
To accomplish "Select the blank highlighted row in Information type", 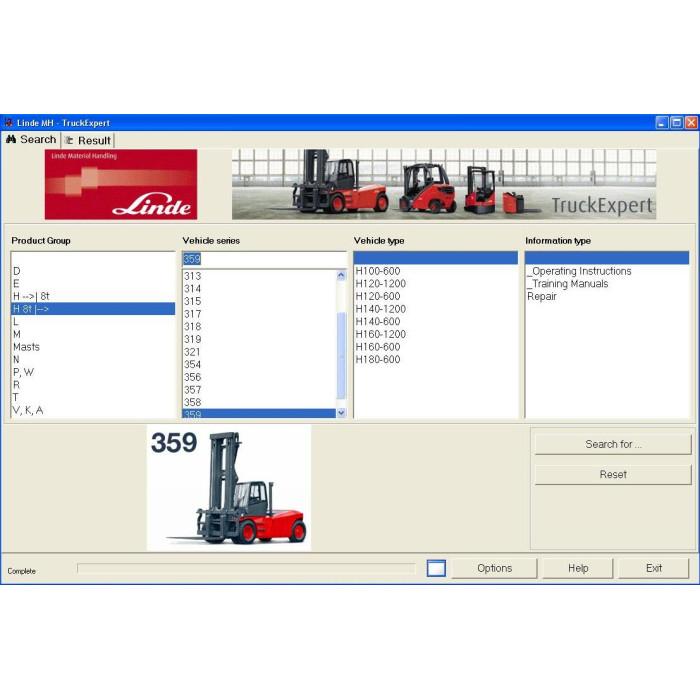I will click(607, 258).
